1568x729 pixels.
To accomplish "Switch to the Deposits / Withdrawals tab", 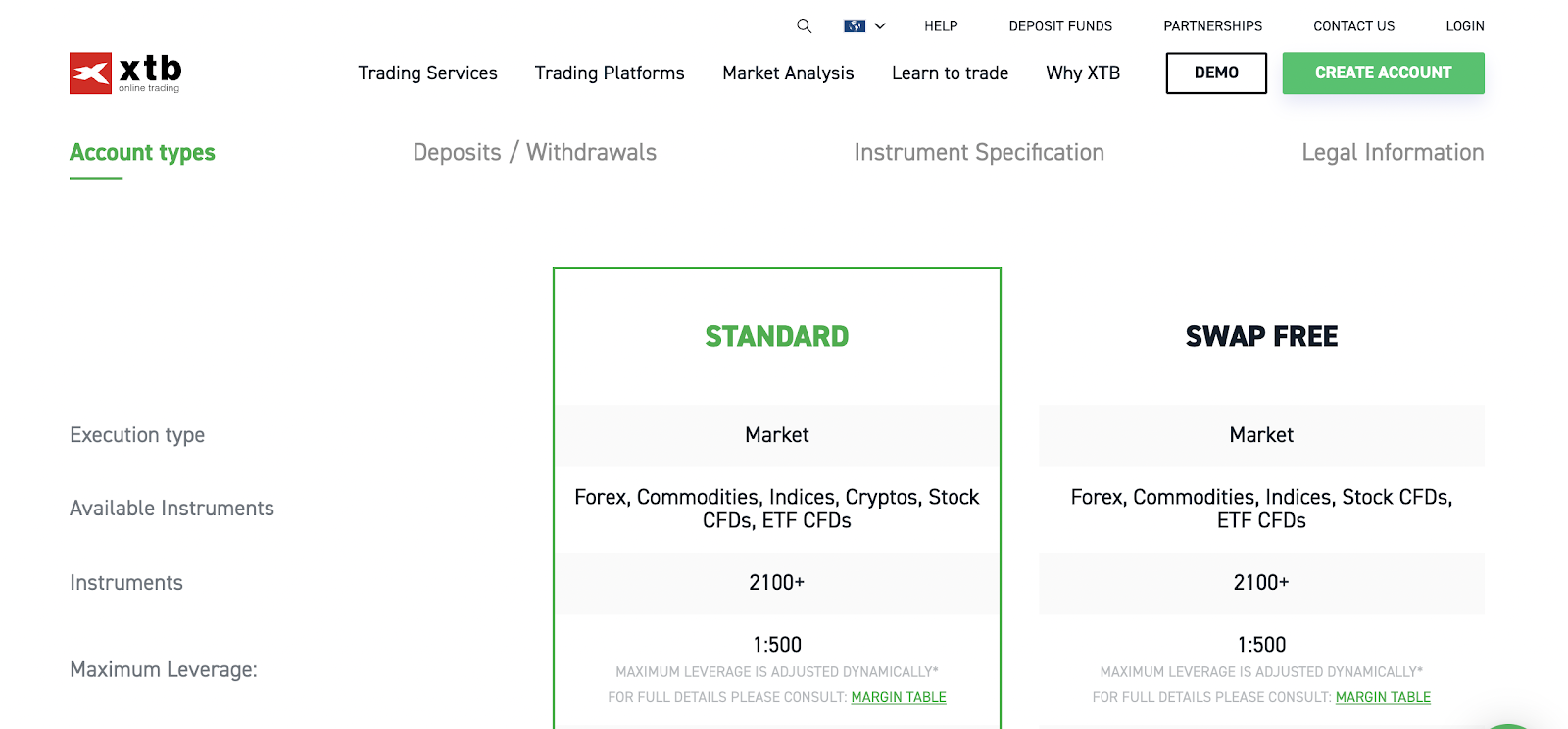I will 534,153.
